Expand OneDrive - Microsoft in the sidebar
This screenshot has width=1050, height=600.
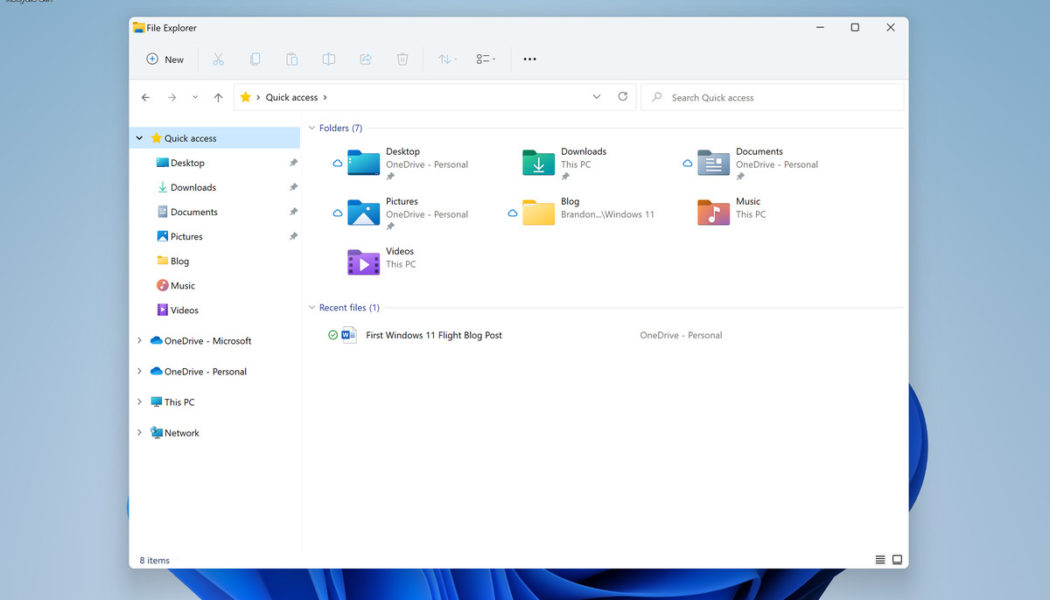(x=140, y=340)
